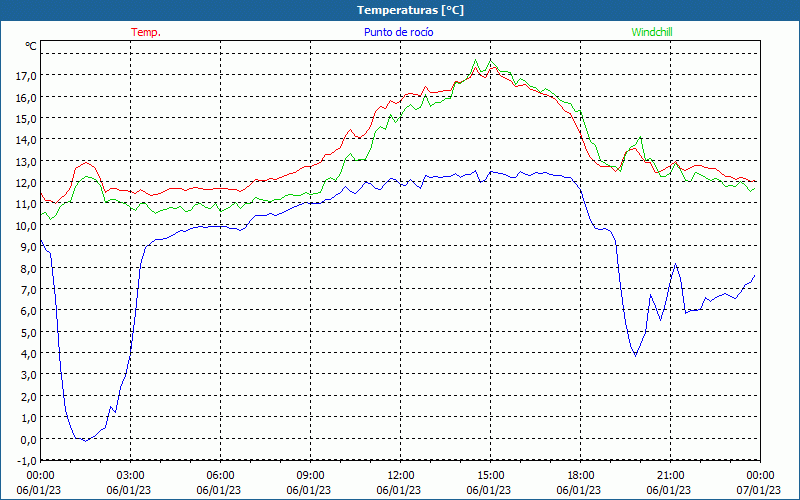
Task: Select the red 'Temp.' legend label
Action: (x=146, y=32)
